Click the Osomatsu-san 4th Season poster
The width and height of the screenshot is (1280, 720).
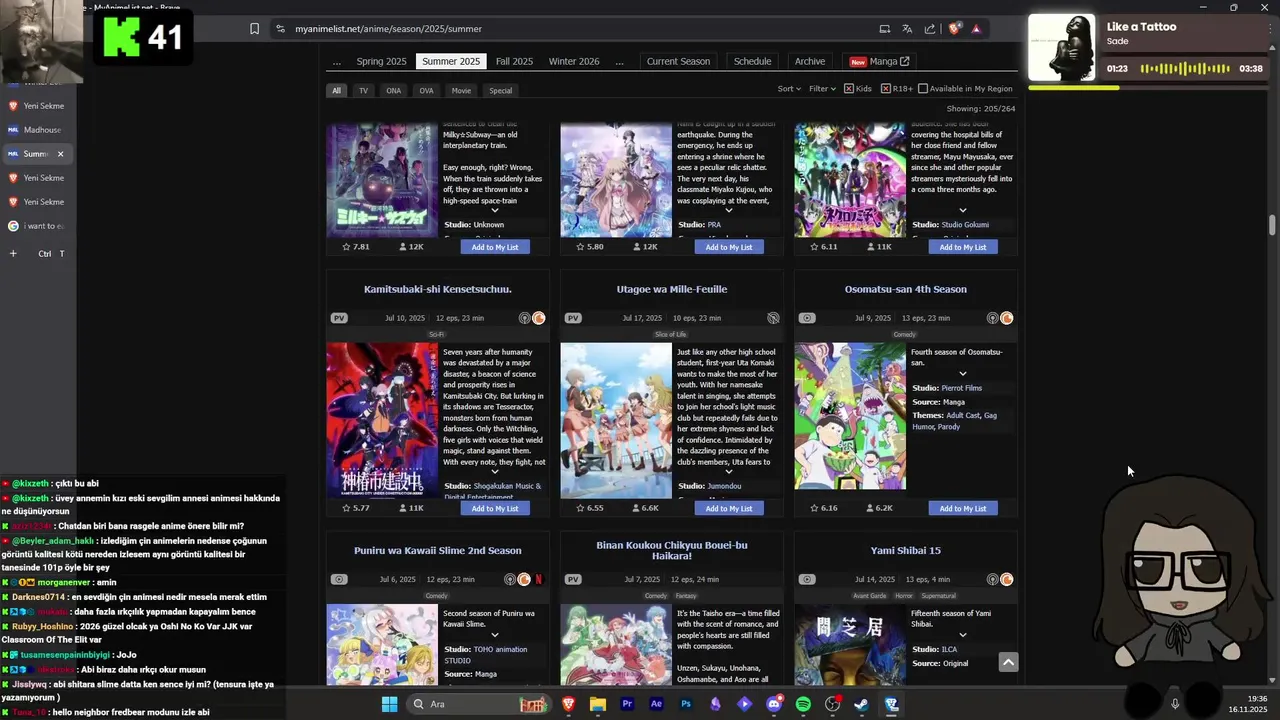850,416
